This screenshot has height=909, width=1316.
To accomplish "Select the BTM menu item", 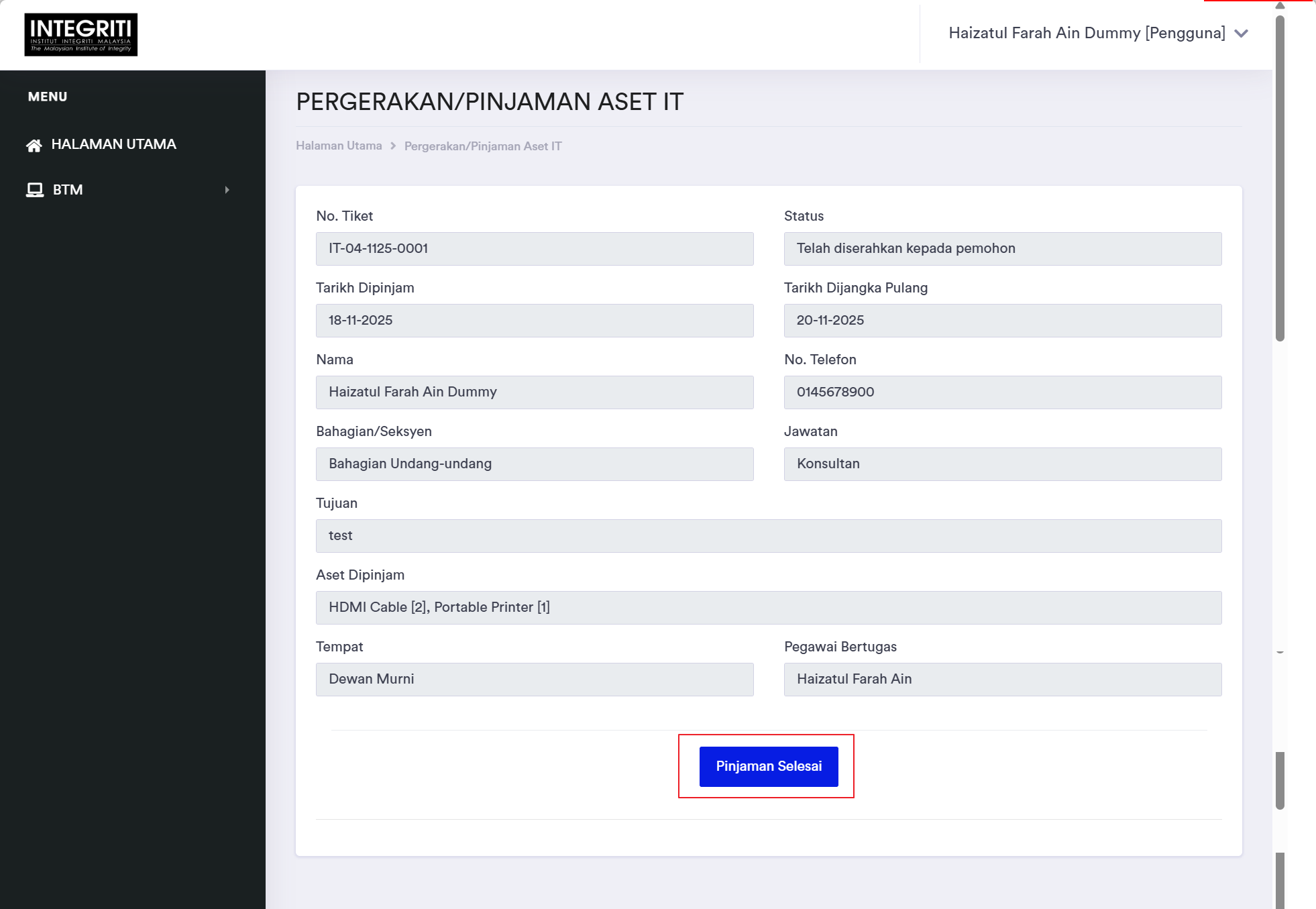I will [68, 190].
